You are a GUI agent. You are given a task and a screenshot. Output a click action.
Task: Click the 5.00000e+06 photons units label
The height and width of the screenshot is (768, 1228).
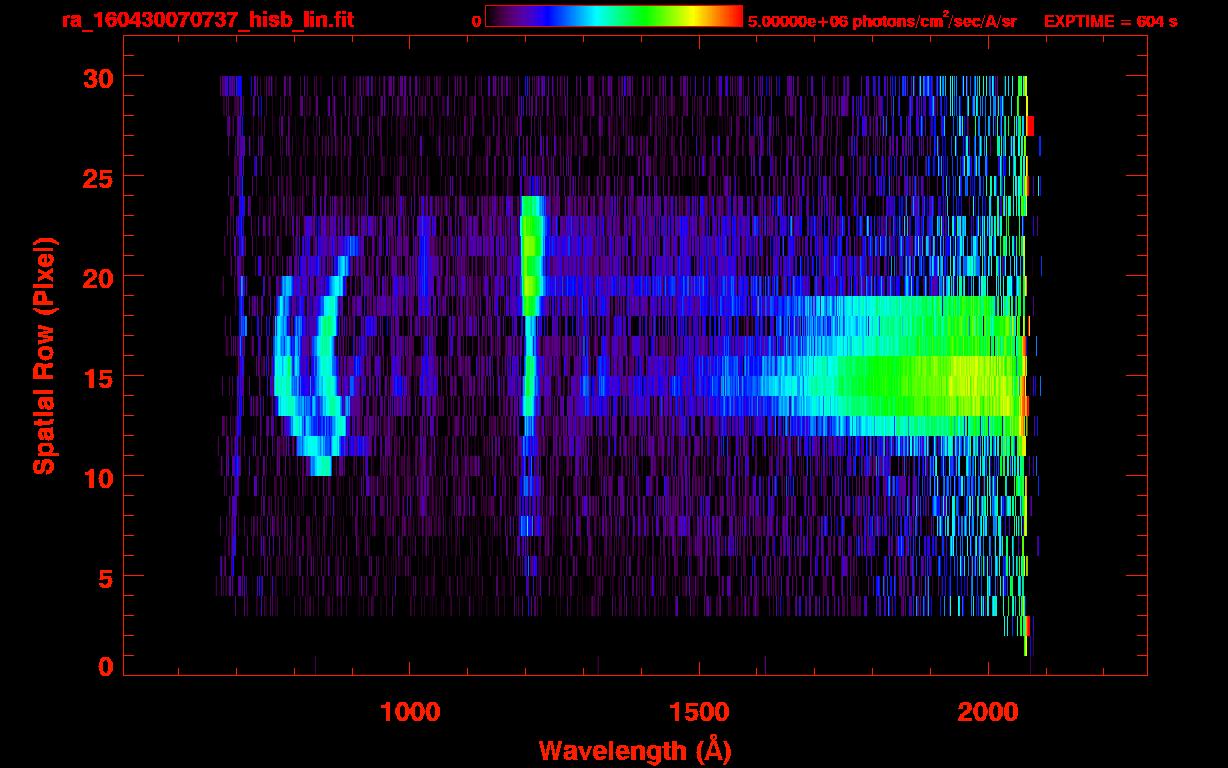click(x=882, y=21)
